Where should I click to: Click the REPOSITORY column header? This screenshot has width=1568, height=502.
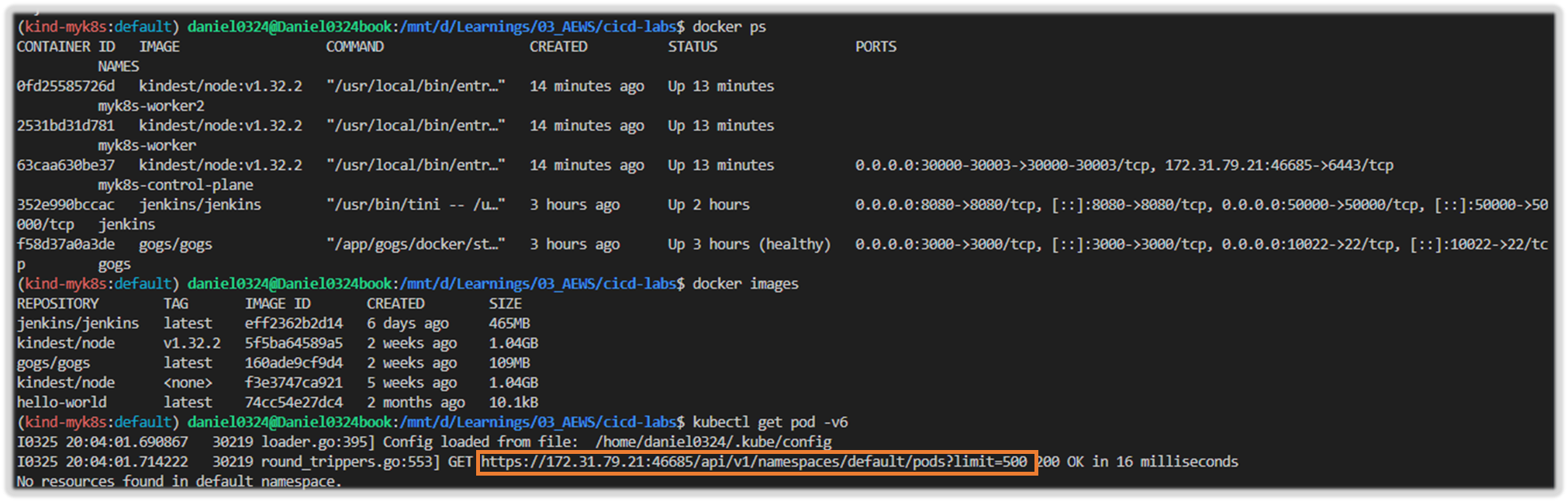58,304
